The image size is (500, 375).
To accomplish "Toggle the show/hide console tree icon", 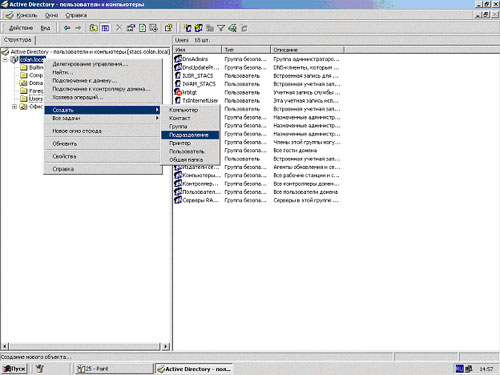I will click(x=105, y=28).
